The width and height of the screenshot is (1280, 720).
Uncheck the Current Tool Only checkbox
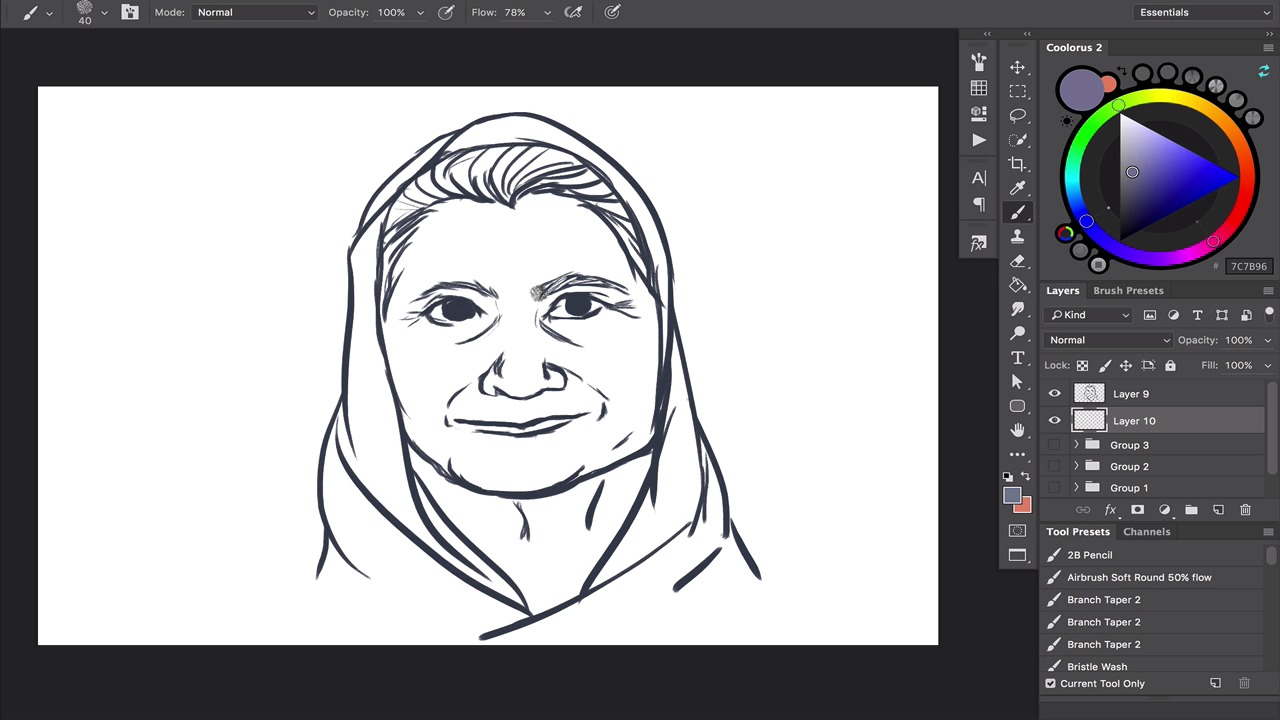click(x=1050, y=684)
